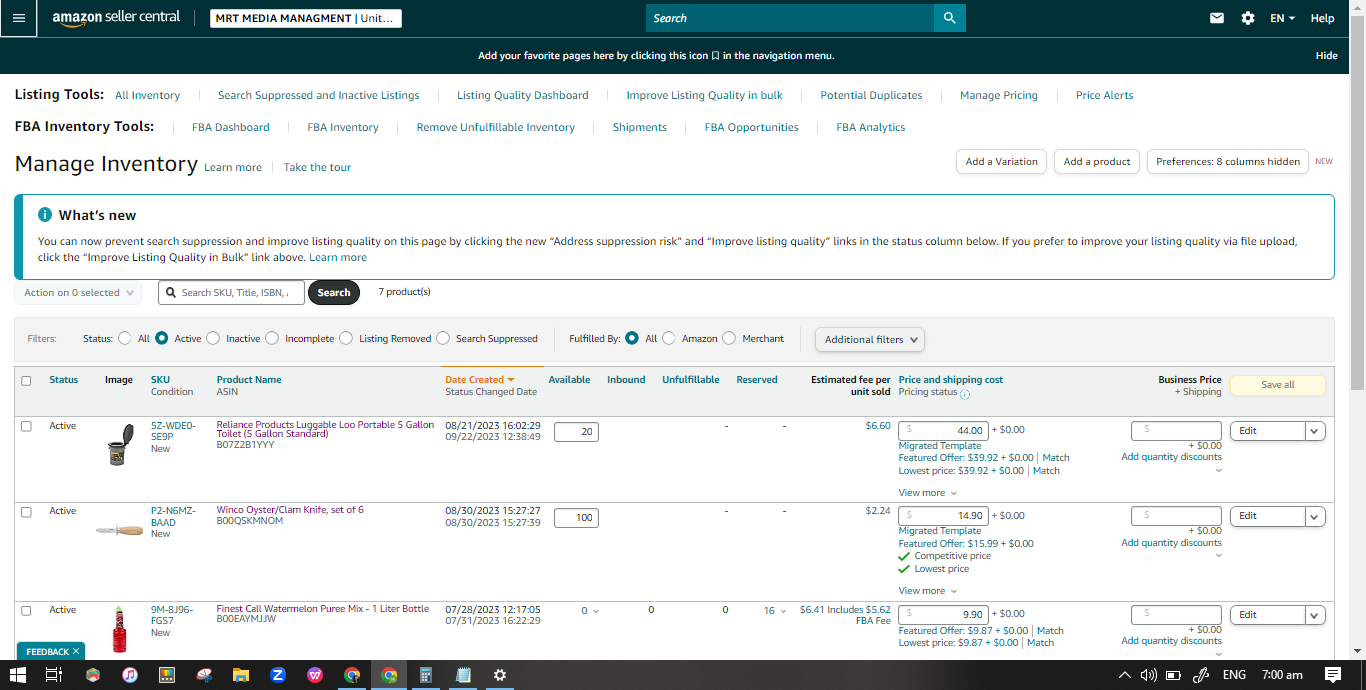Go to Listing Quality Dashboard
The image size is (1366, 690).
click(x=522, y=95)
